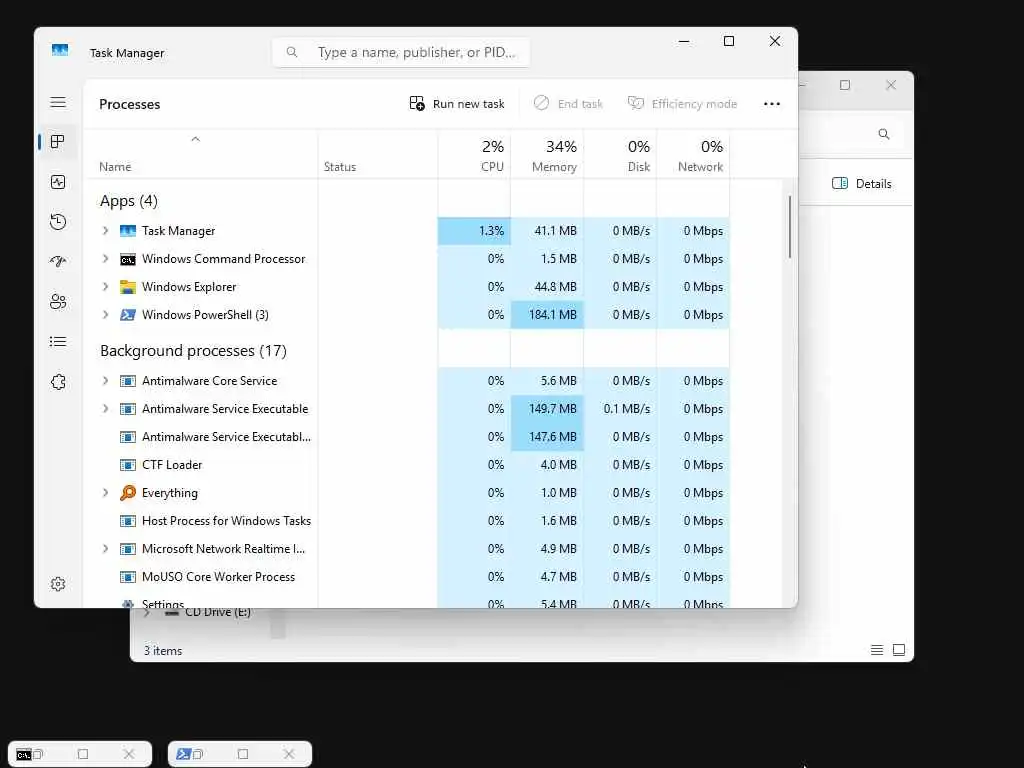
Task: Click the Host Process for Windows Tasks icon
Action: [128, 521]
